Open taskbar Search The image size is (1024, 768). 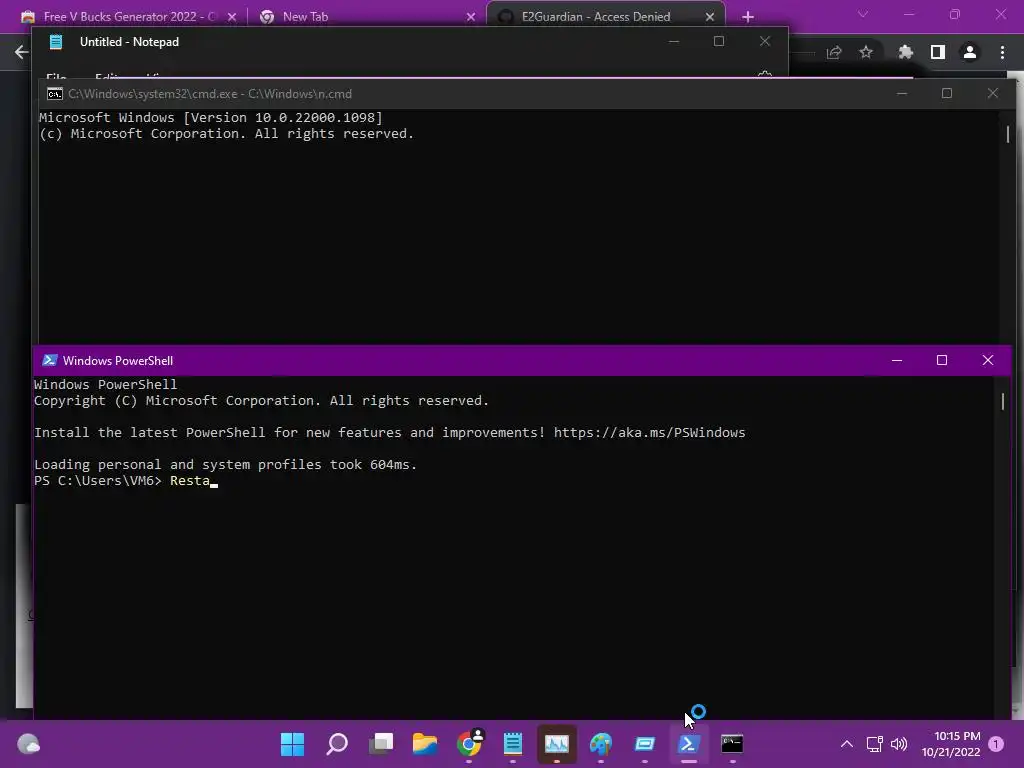(x=337, y=744)
